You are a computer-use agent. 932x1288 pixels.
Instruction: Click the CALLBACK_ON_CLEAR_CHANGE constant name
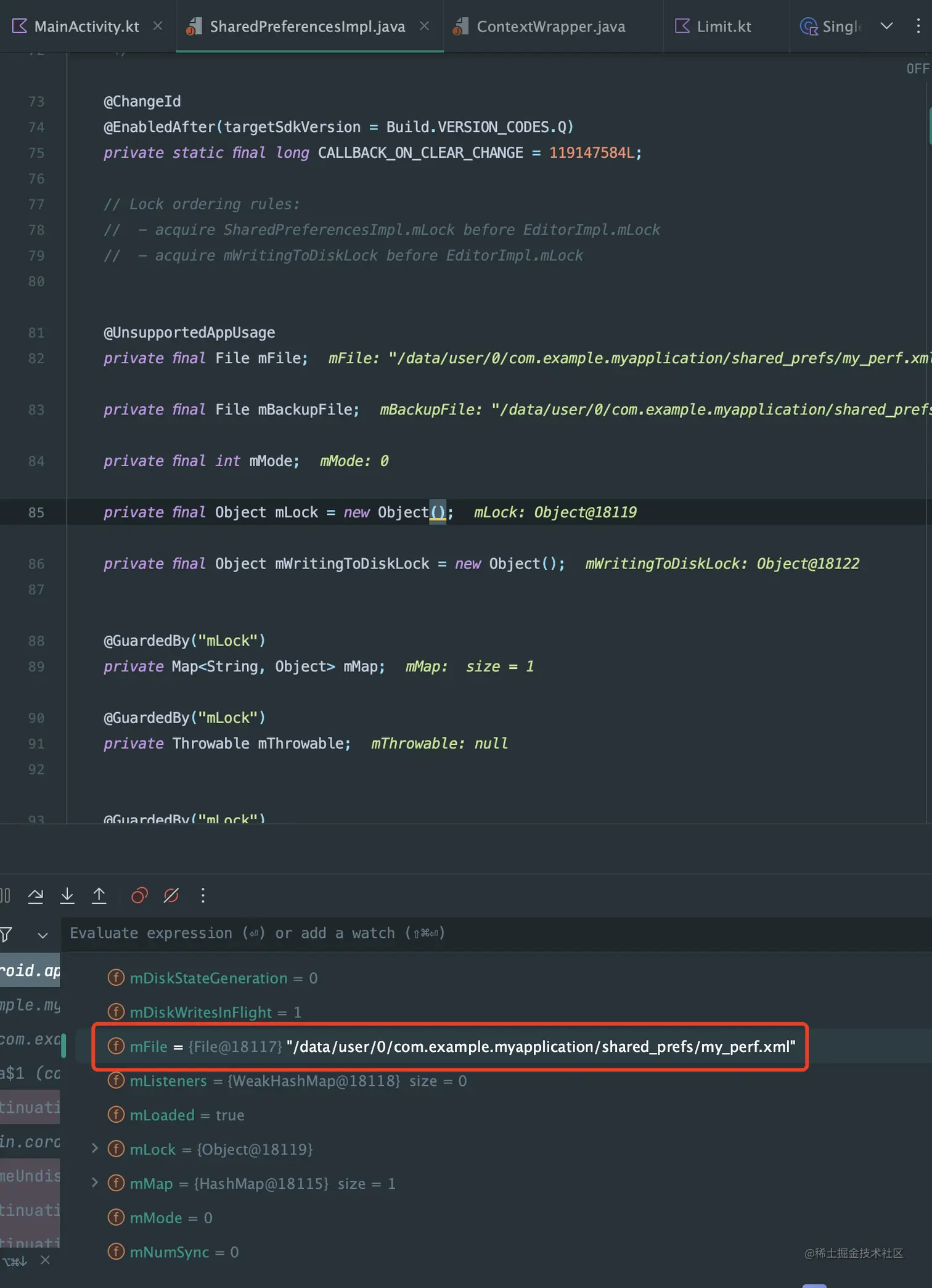pos(420,152)
